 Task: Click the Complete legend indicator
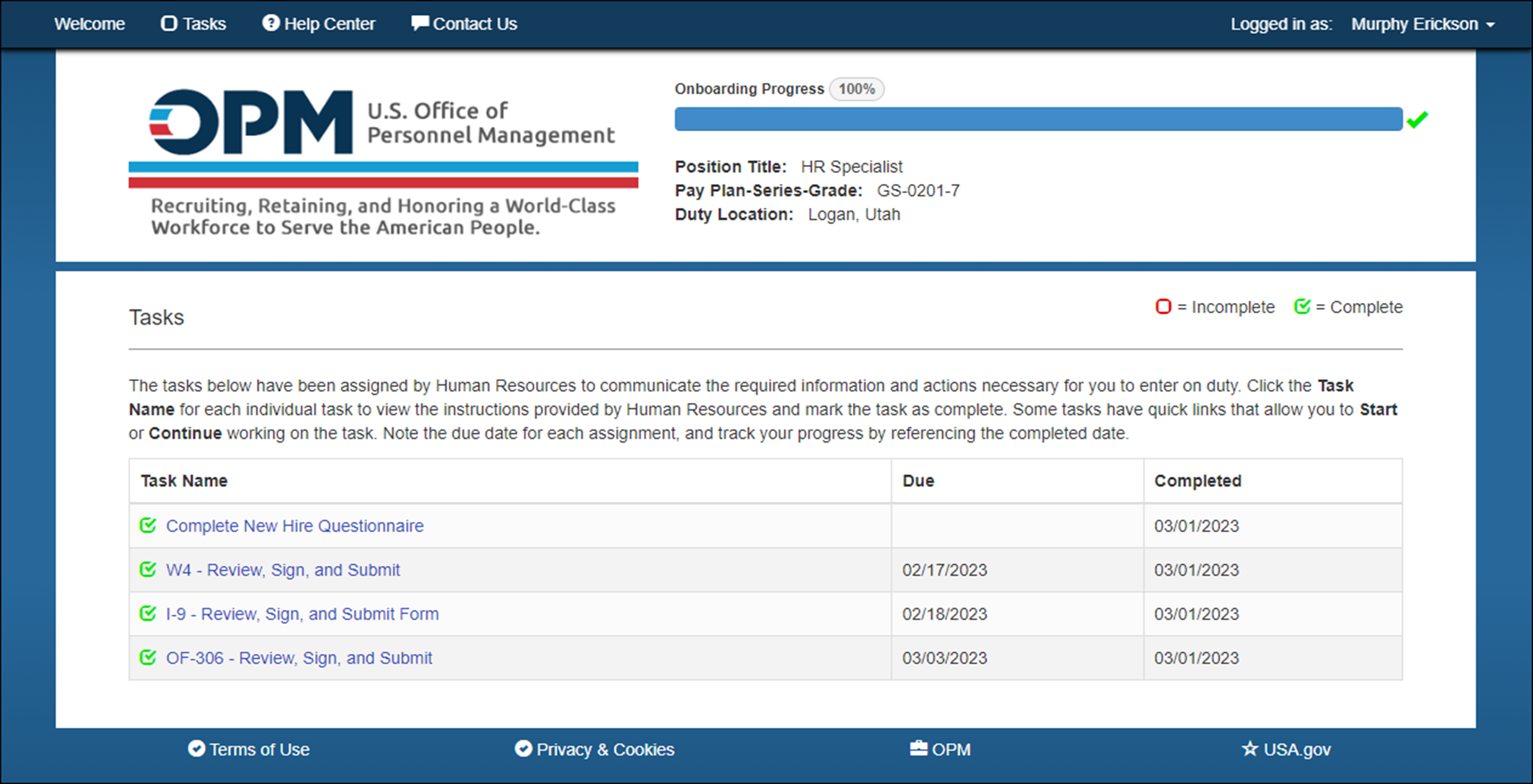click(x=1301, y=307)
